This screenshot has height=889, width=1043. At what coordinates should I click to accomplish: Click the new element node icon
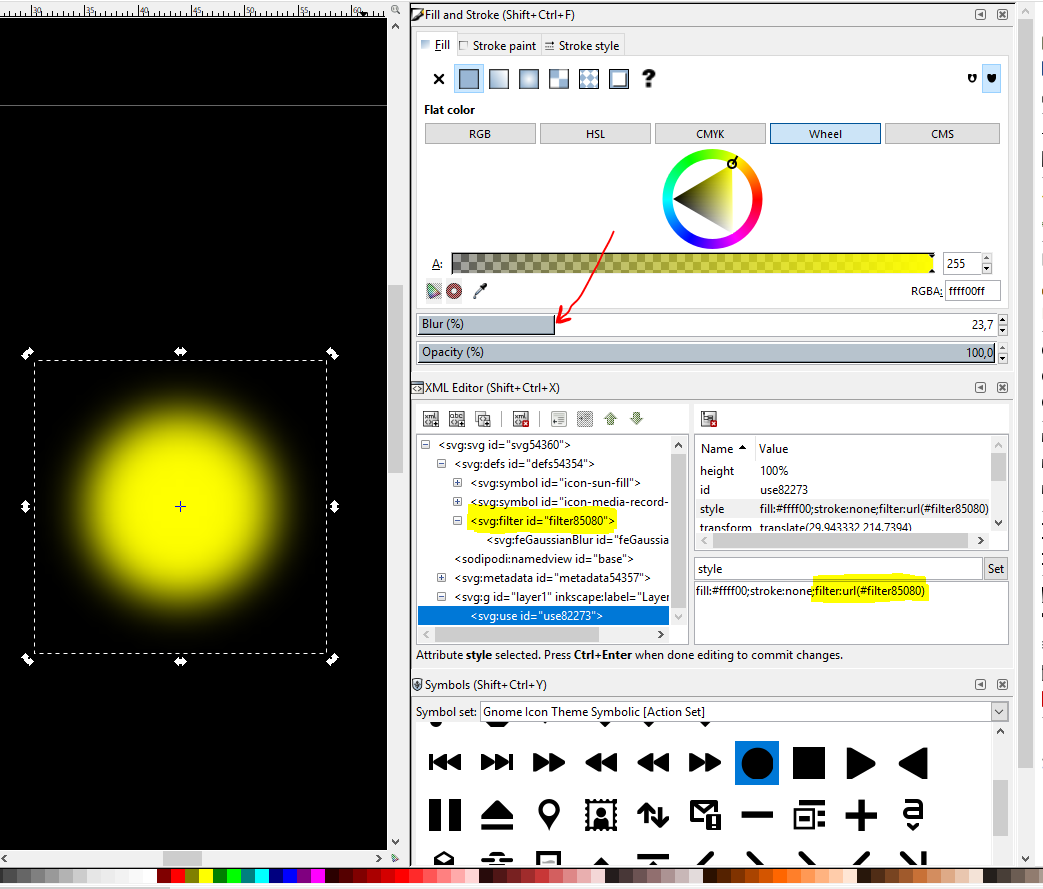pos(431,419)
